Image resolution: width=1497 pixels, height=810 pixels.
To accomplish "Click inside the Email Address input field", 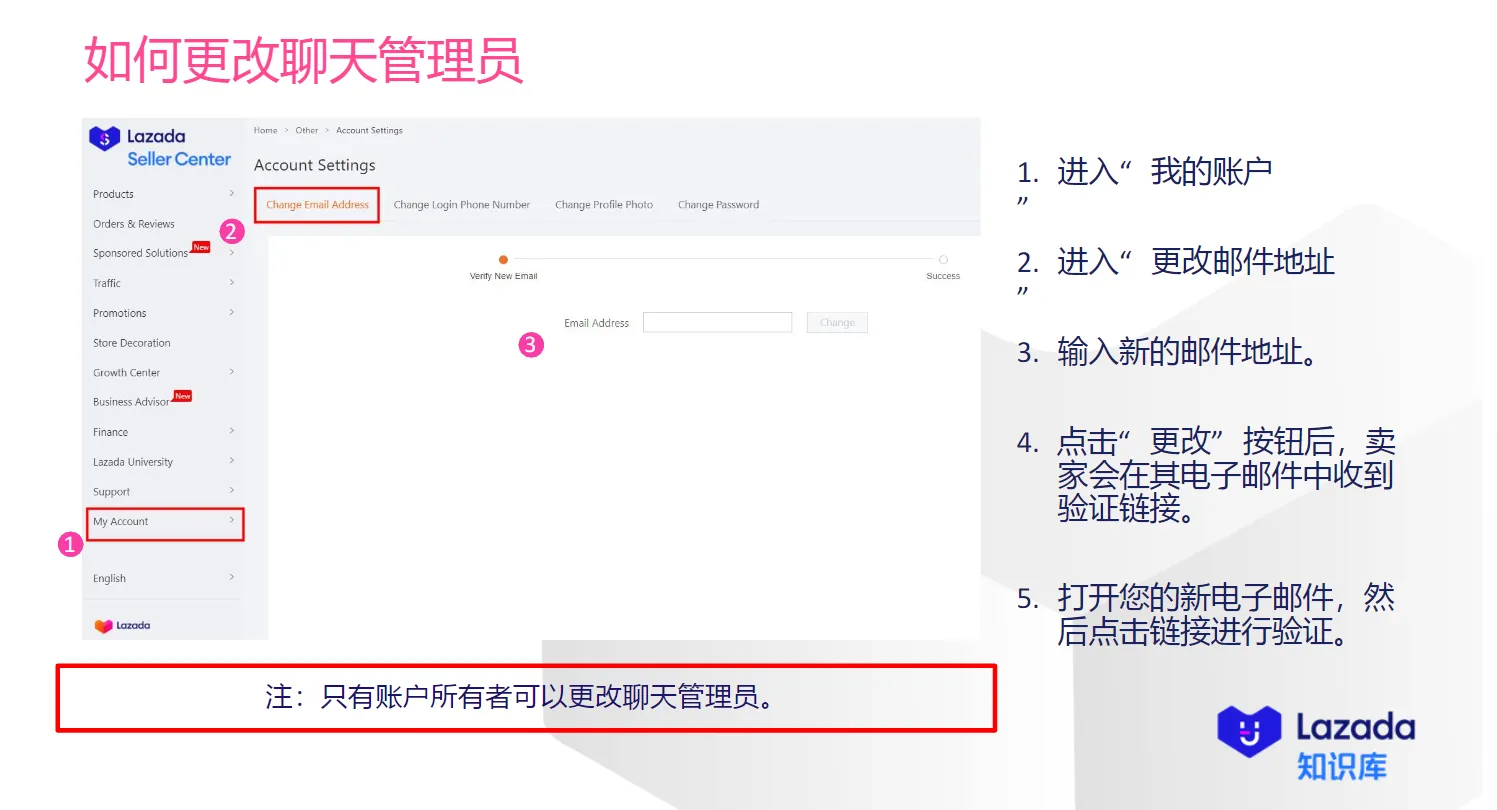I will coord(717,322).
